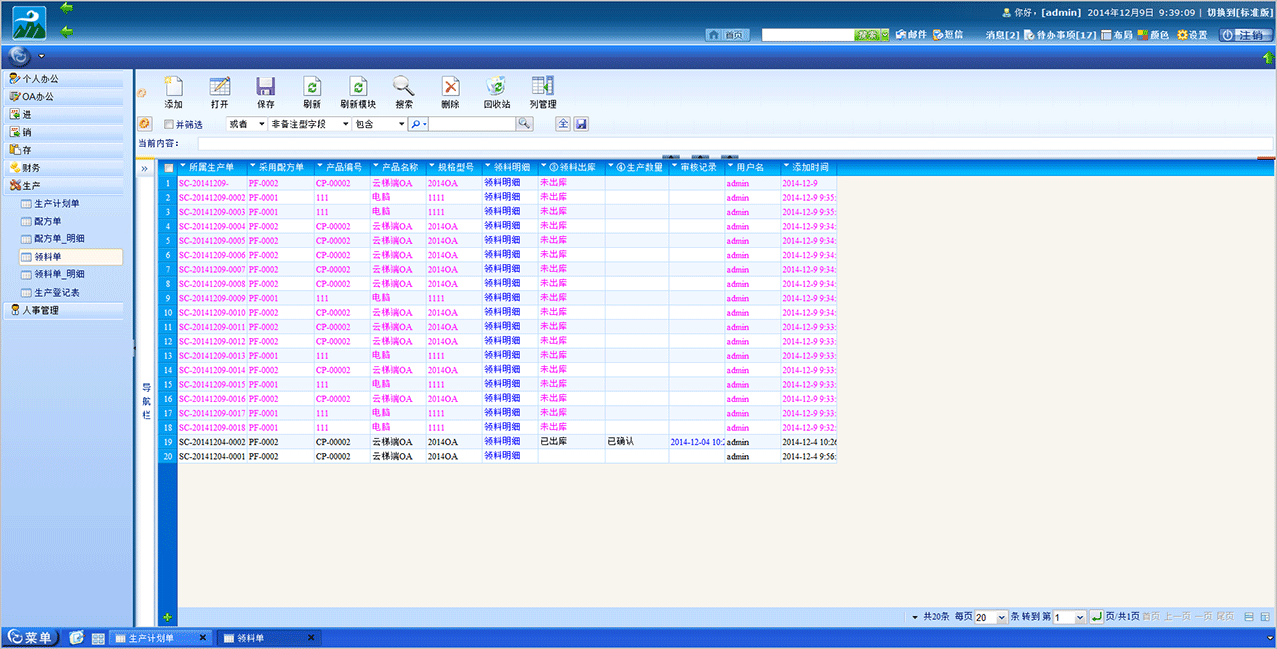The height and width of the screenshot is (649, 1277).
Task: Click the green plus icon at grid bottom
Action: (x=167, y=617)
